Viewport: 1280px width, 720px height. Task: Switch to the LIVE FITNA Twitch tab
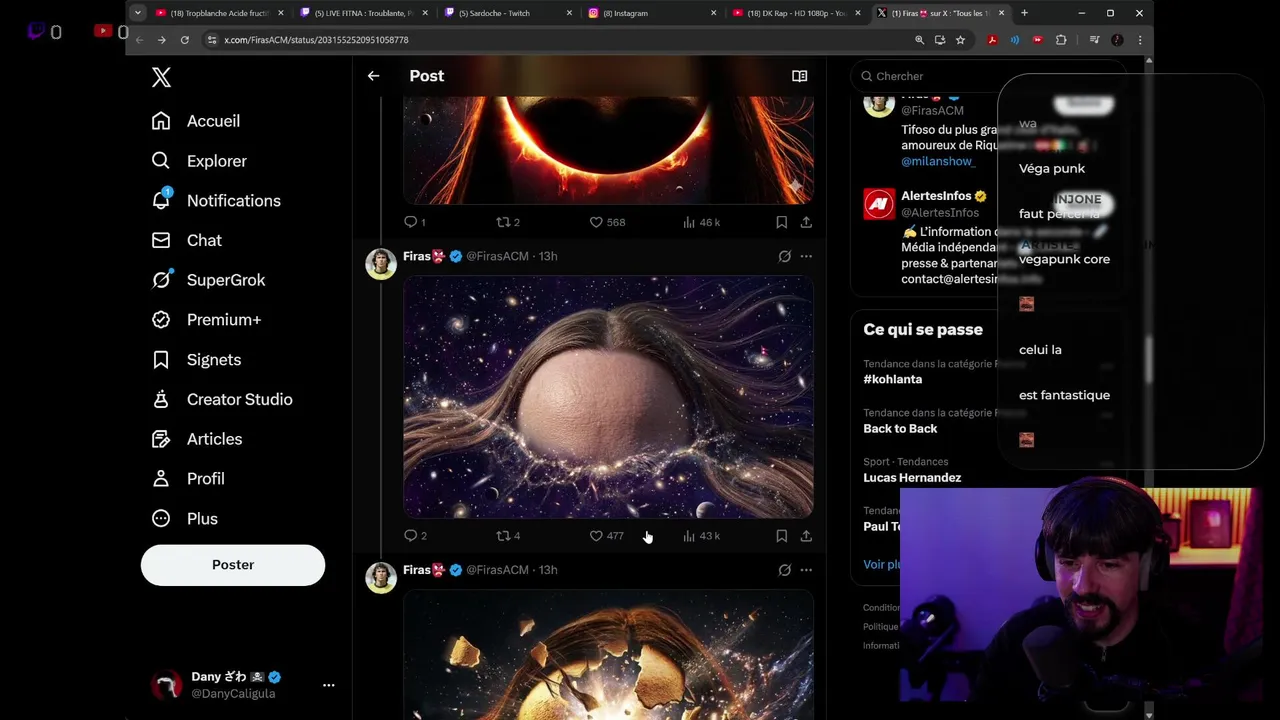(x=363, y=13)
